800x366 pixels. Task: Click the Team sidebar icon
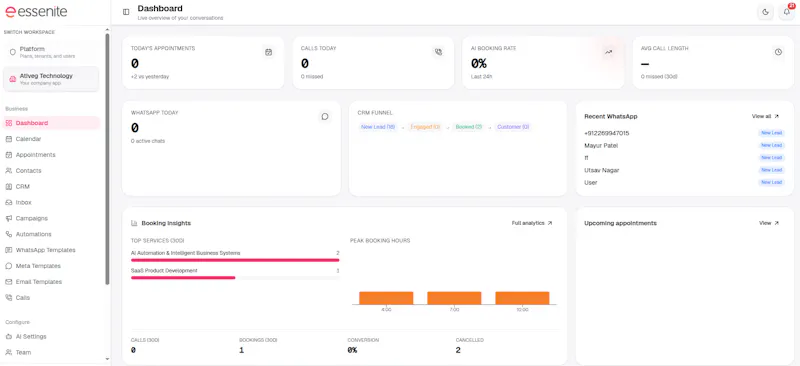point(9,352)
